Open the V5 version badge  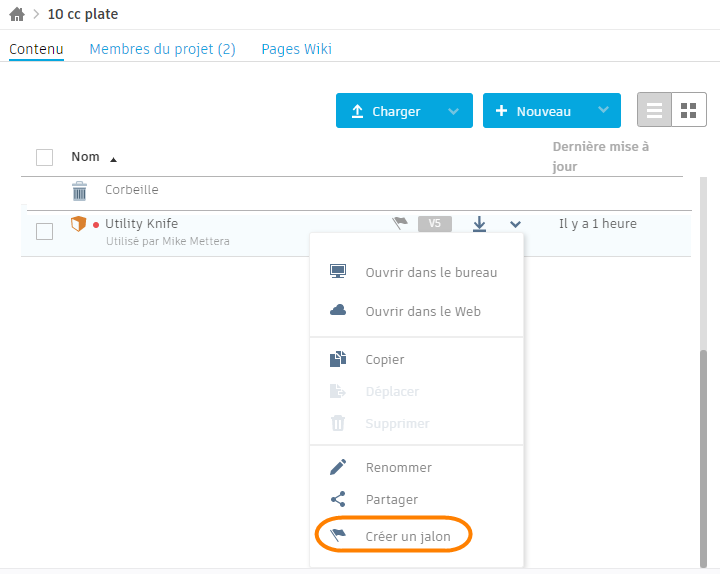click(x=435, y=224)
